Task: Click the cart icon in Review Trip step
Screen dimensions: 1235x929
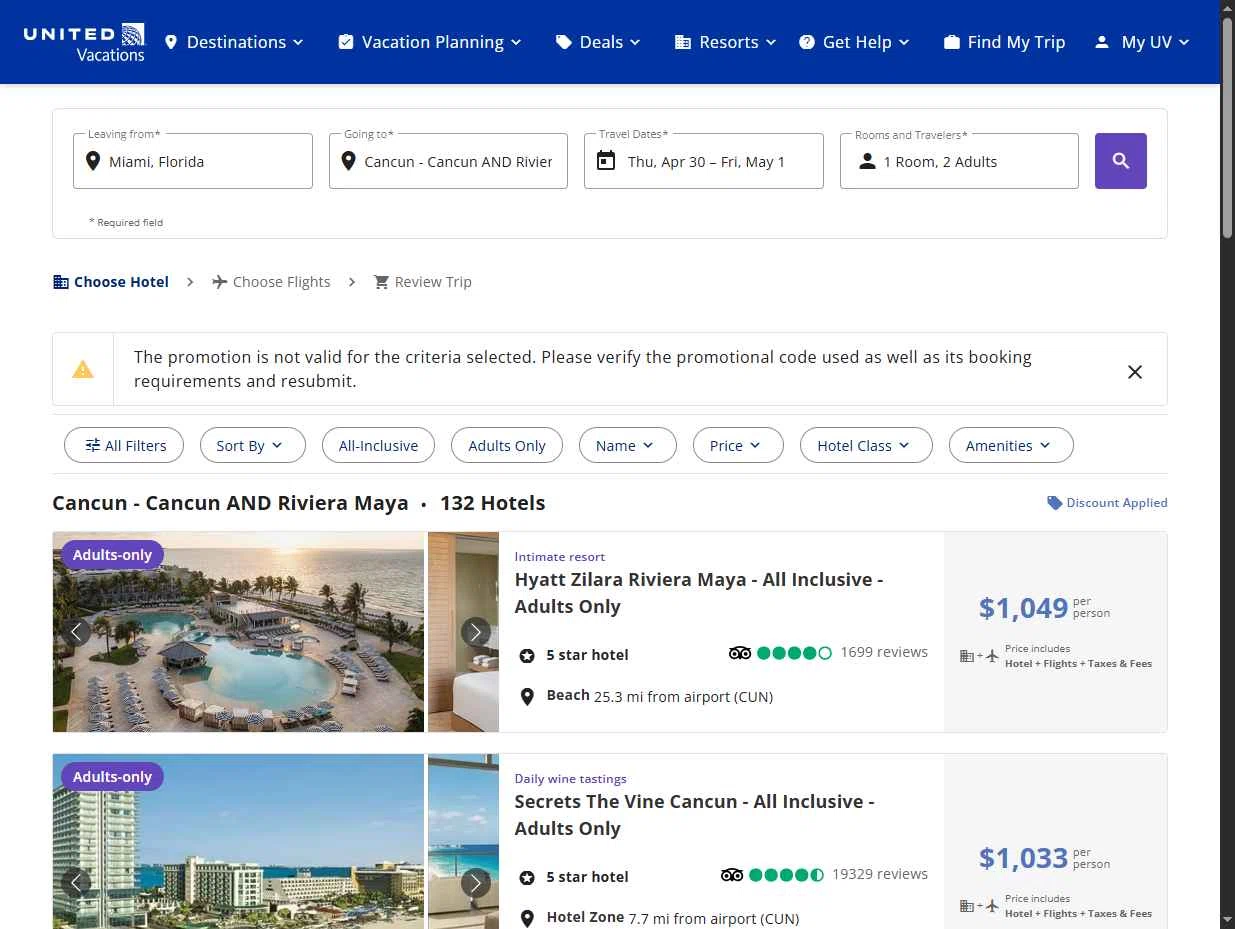Action: pyautogui.click(x=381, y=282)
